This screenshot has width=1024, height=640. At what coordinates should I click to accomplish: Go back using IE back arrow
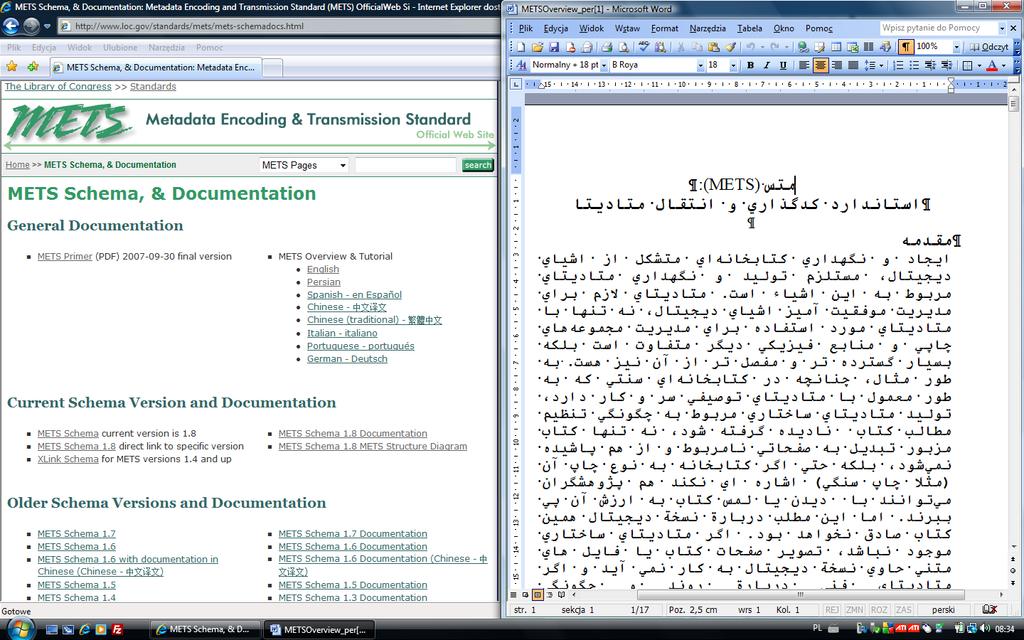coord(10,26)
